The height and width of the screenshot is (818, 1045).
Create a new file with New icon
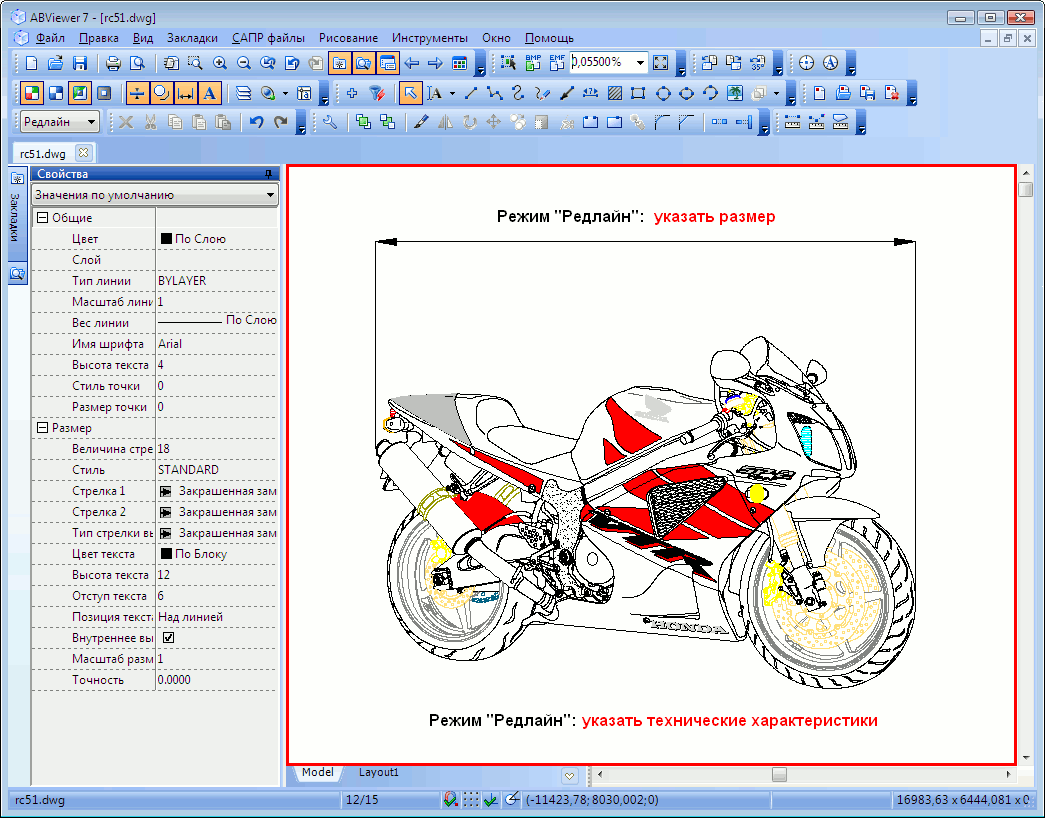coord(31,63)
